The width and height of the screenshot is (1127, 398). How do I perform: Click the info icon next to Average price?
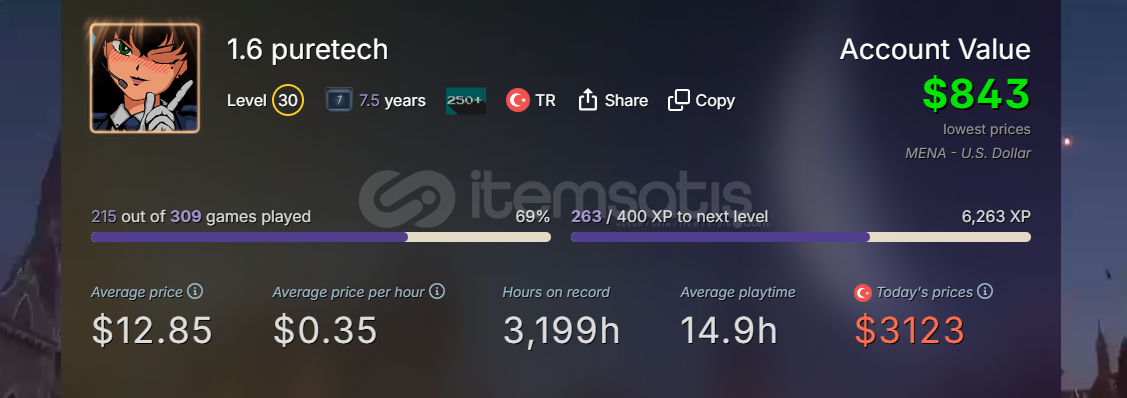(195, 291)
